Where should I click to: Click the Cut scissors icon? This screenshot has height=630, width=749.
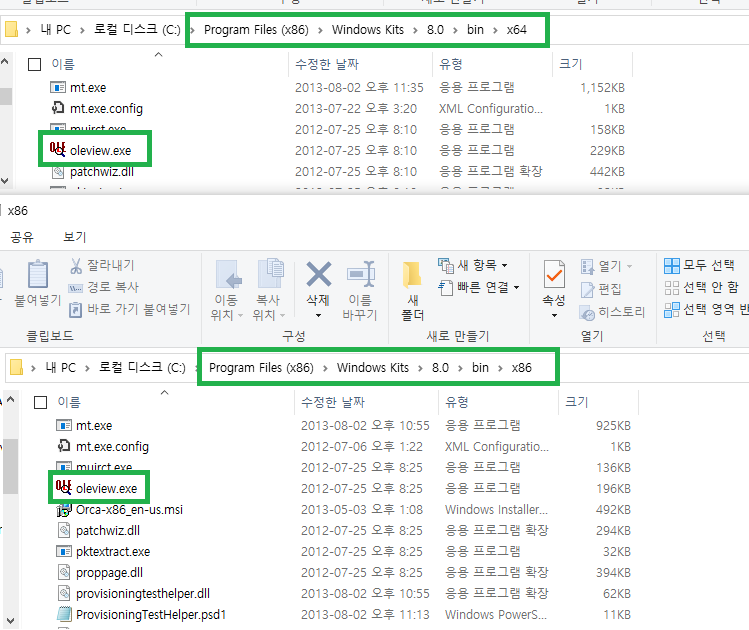pos(76,266)
